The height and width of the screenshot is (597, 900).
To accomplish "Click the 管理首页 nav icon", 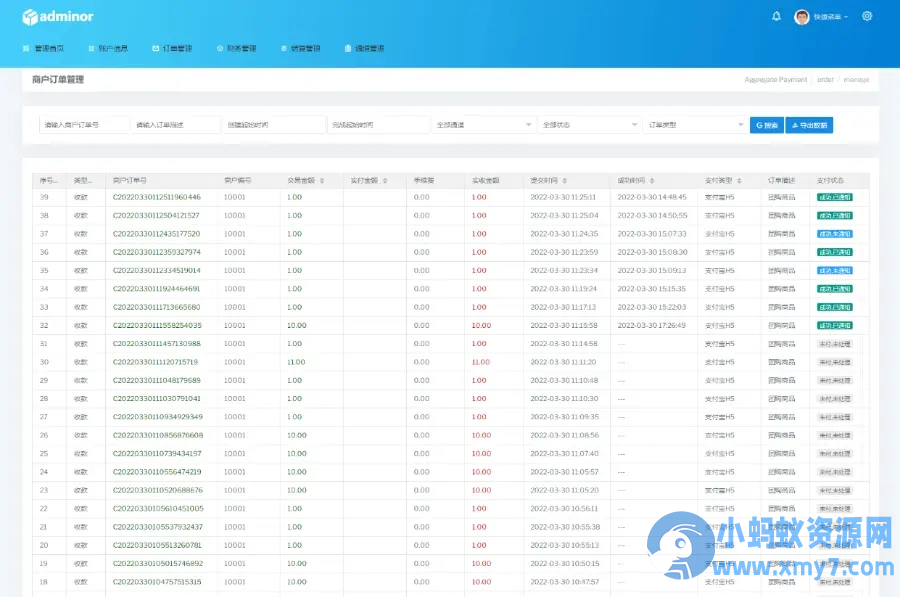I will (26, 48).
